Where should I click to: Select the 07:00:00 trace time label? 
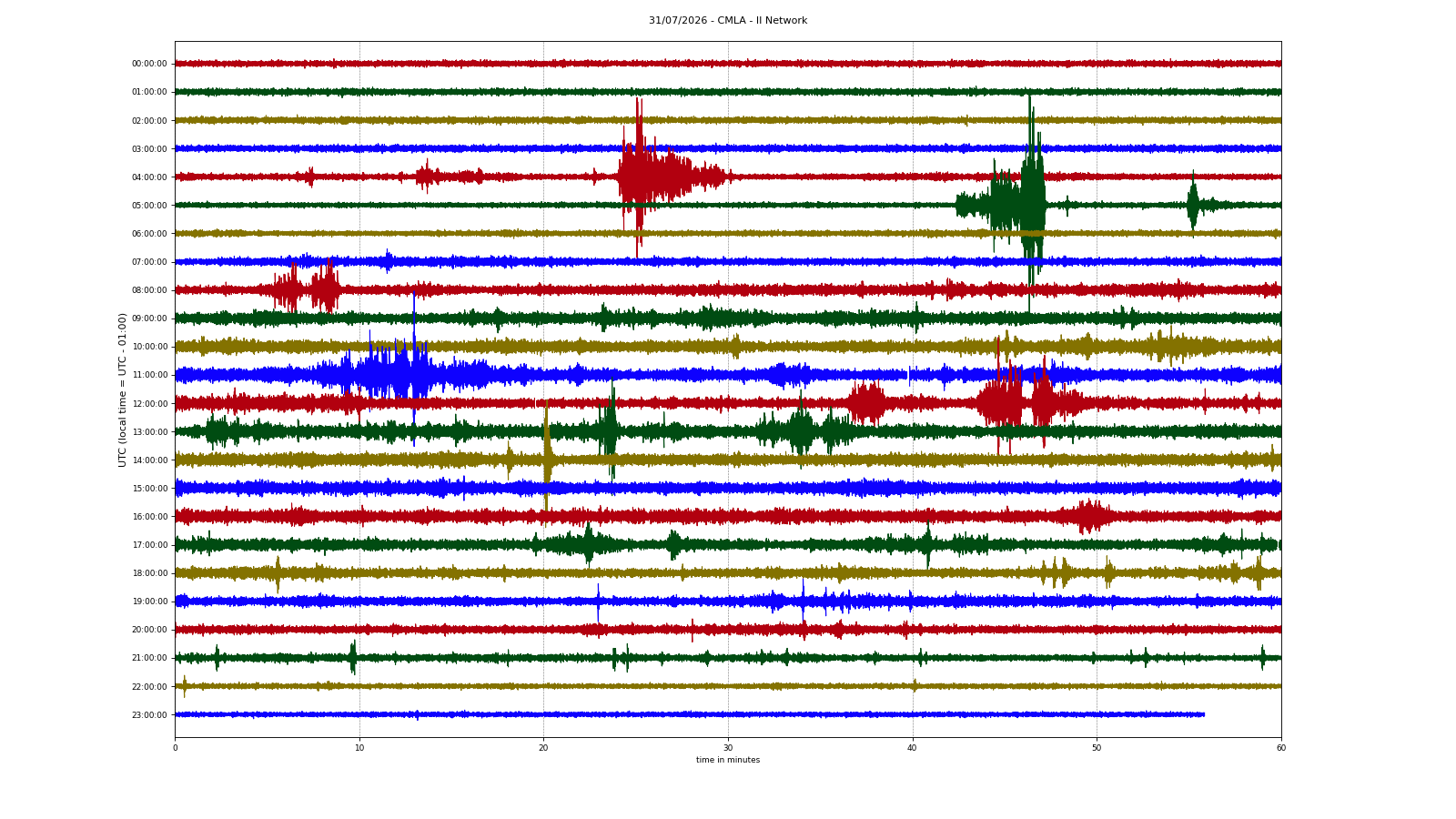(x=149, y=261)
